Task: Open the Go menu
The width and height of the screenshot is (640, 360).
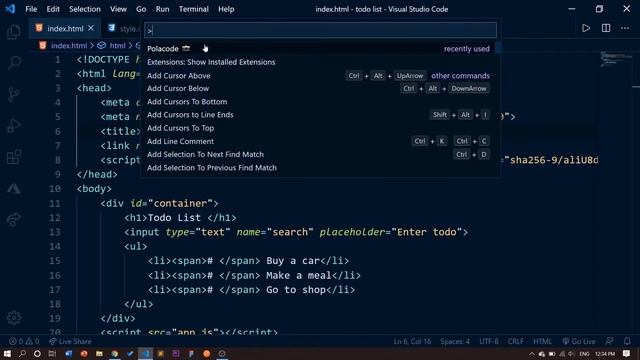Action: coord(141,9)
